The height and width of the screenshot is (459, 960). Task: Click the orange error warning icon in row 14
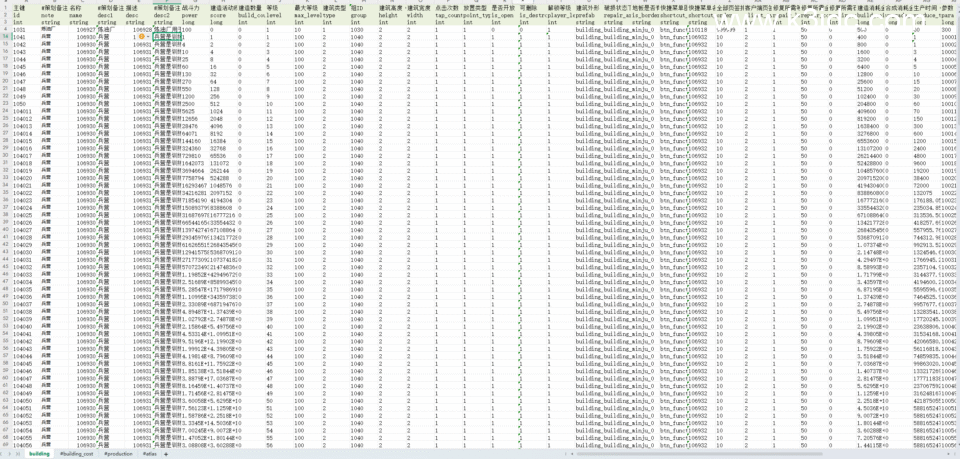coord(141,36)
